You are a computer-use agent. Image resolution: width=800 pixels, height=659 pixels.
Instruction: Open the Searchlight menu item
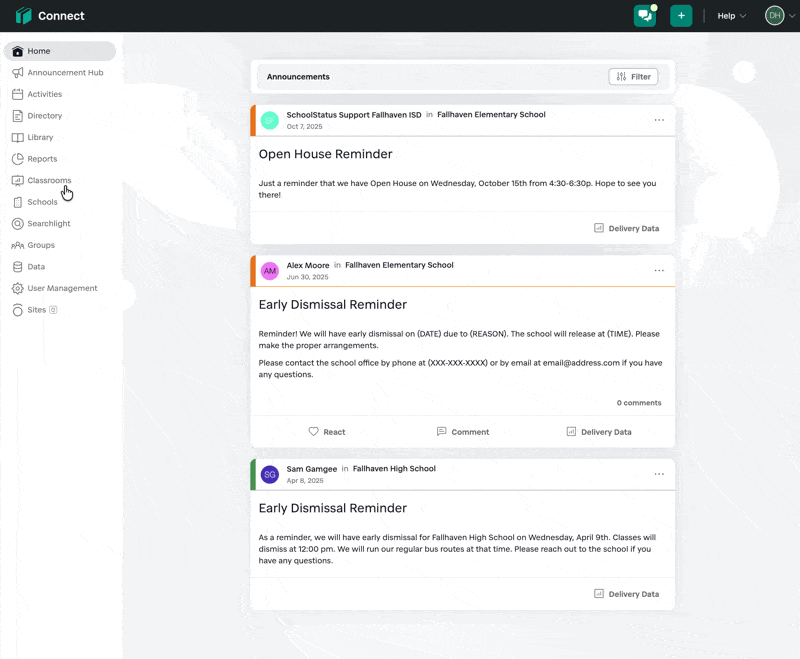(x=49, y=223)
